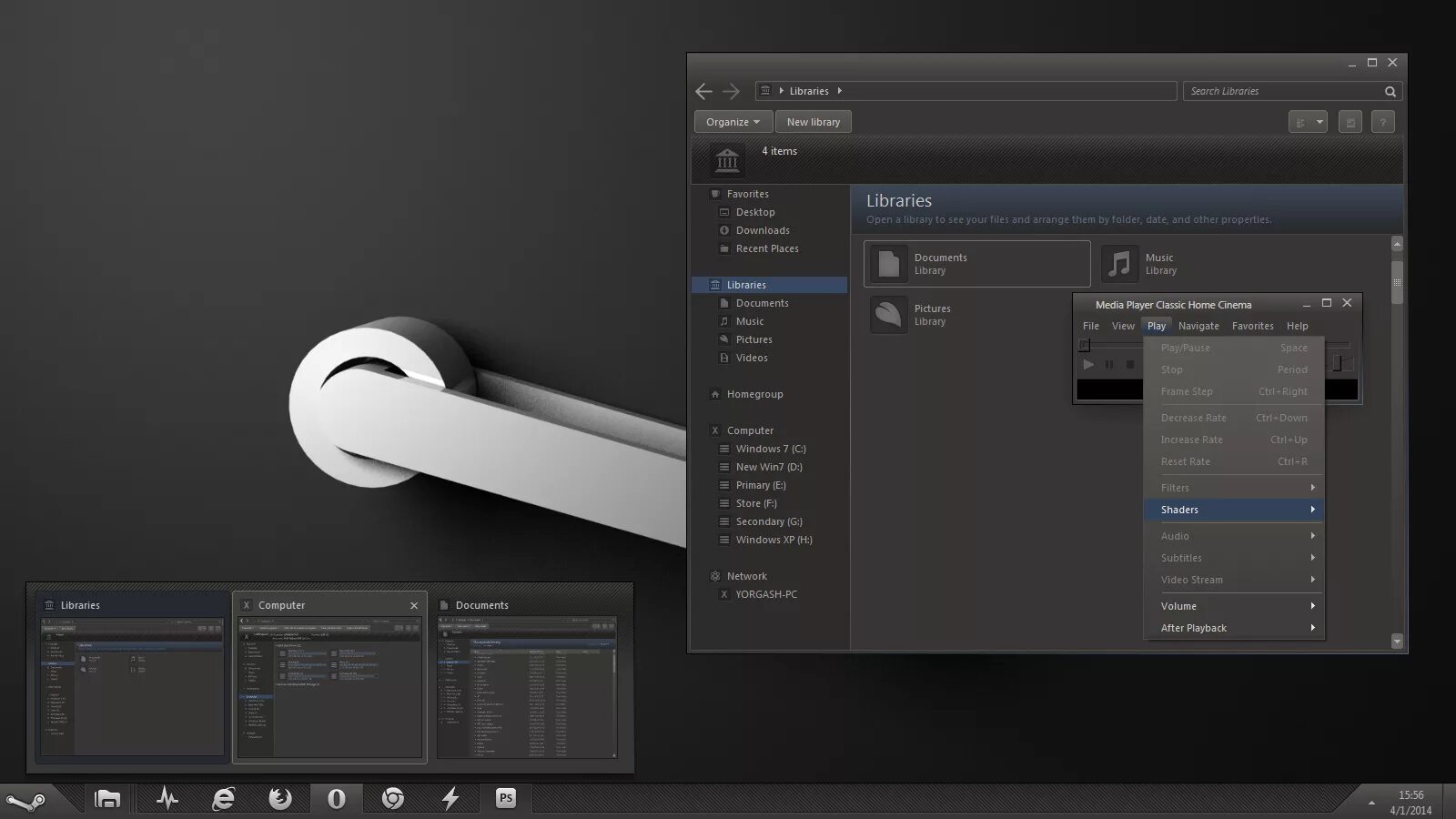
Task: Open the File menu in Media Player Classic
Action: tap(1091, 326)
